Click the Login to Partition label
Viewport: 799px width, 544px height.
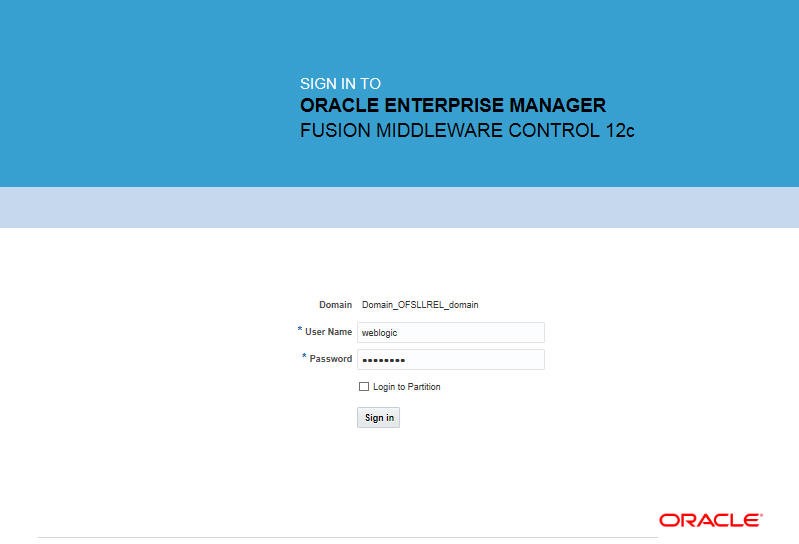407,387
